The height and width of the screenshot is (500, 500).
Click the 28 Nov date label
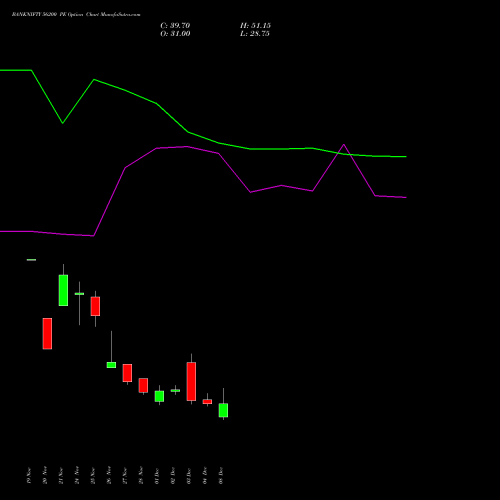point(141,476)
